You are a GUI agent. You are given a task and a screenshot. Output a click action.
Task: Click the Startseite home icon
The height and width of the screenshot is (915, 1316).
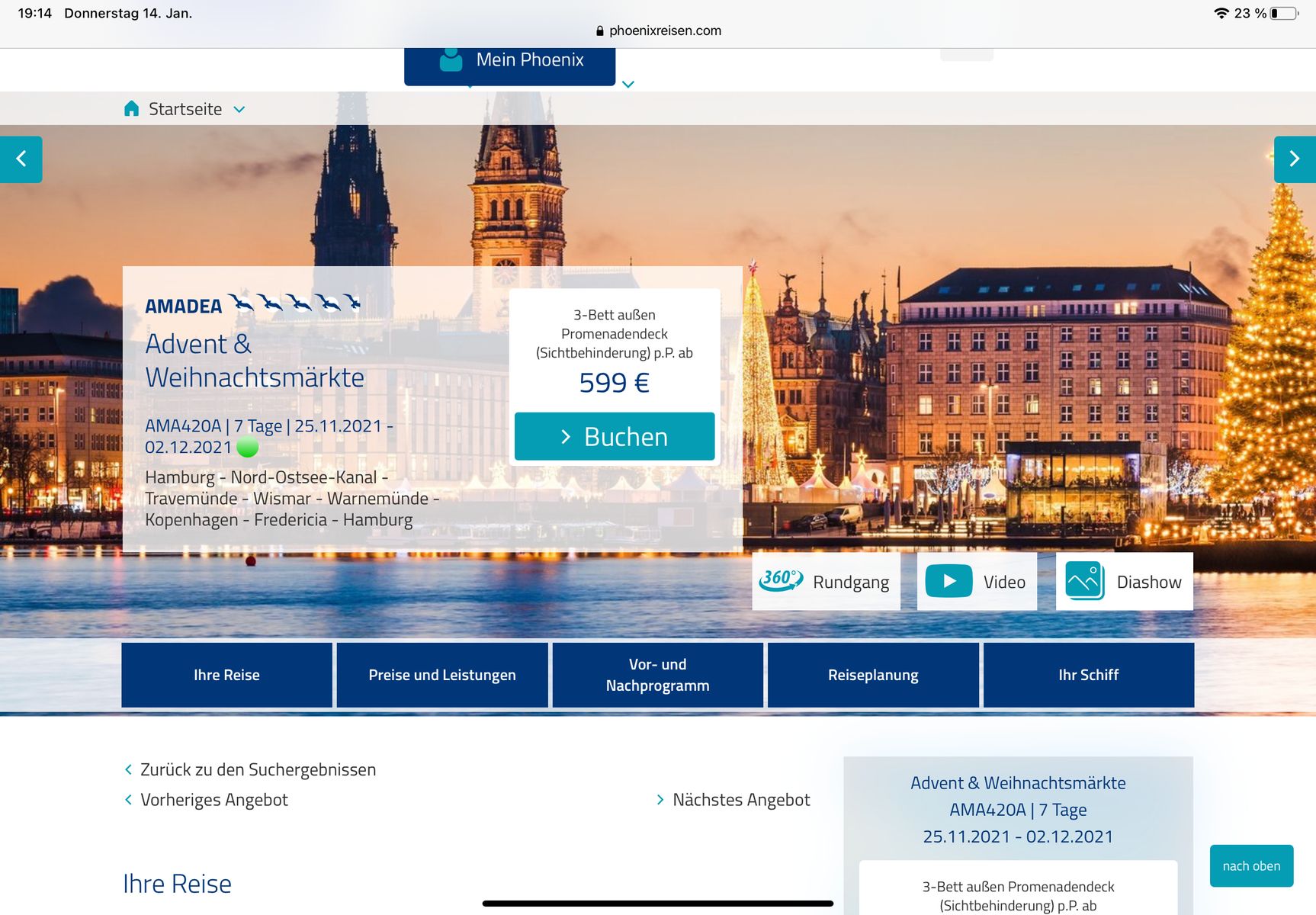(x=132, y=109)
